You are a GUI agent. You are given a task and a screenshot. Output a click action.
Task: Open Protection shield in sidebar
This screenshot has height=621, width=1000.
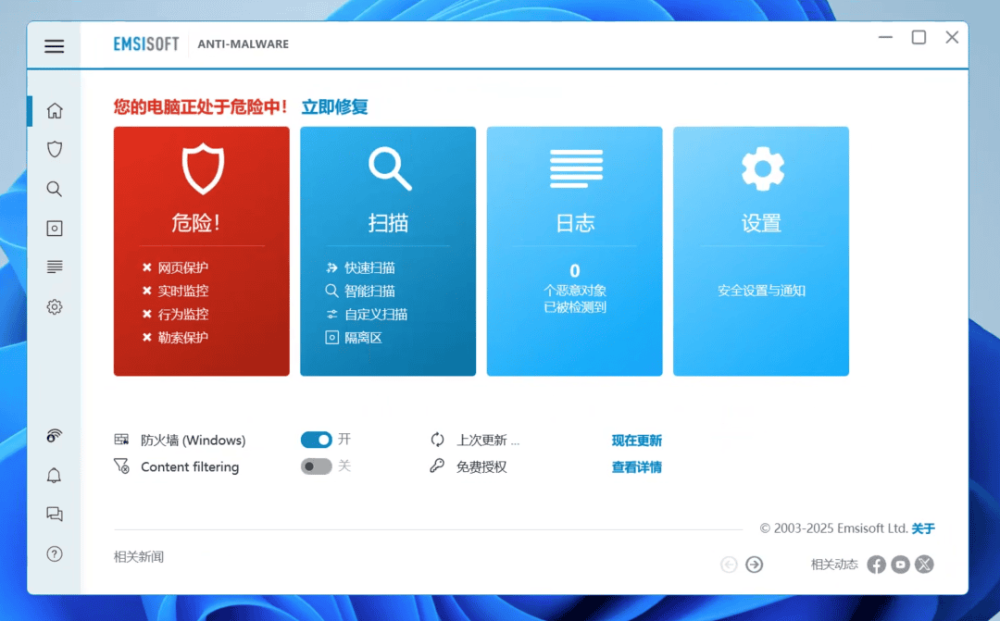click(55, 149)
